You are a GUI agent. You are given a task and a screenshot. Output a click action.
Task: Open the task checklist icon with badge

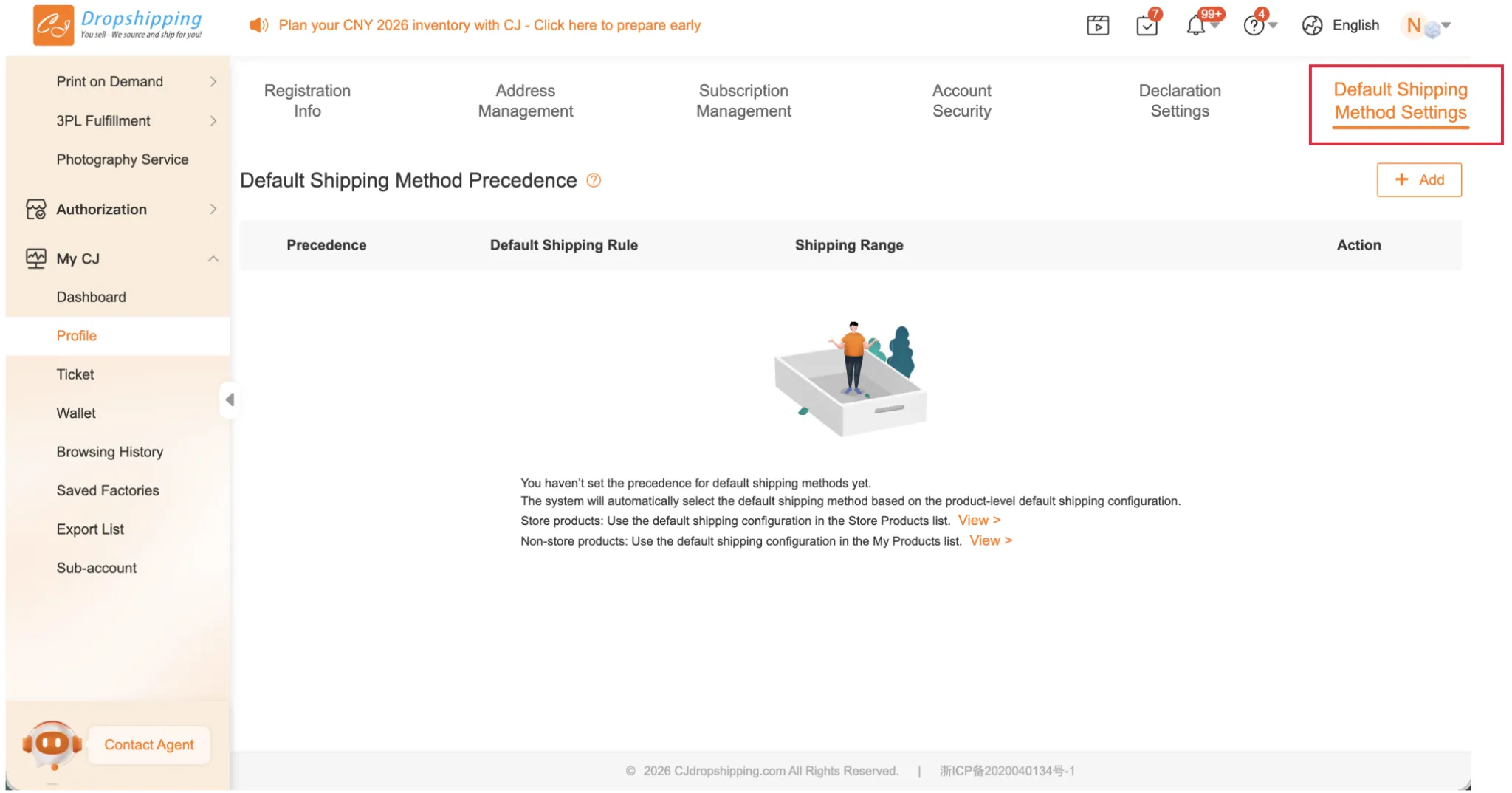click(1147, 26)
